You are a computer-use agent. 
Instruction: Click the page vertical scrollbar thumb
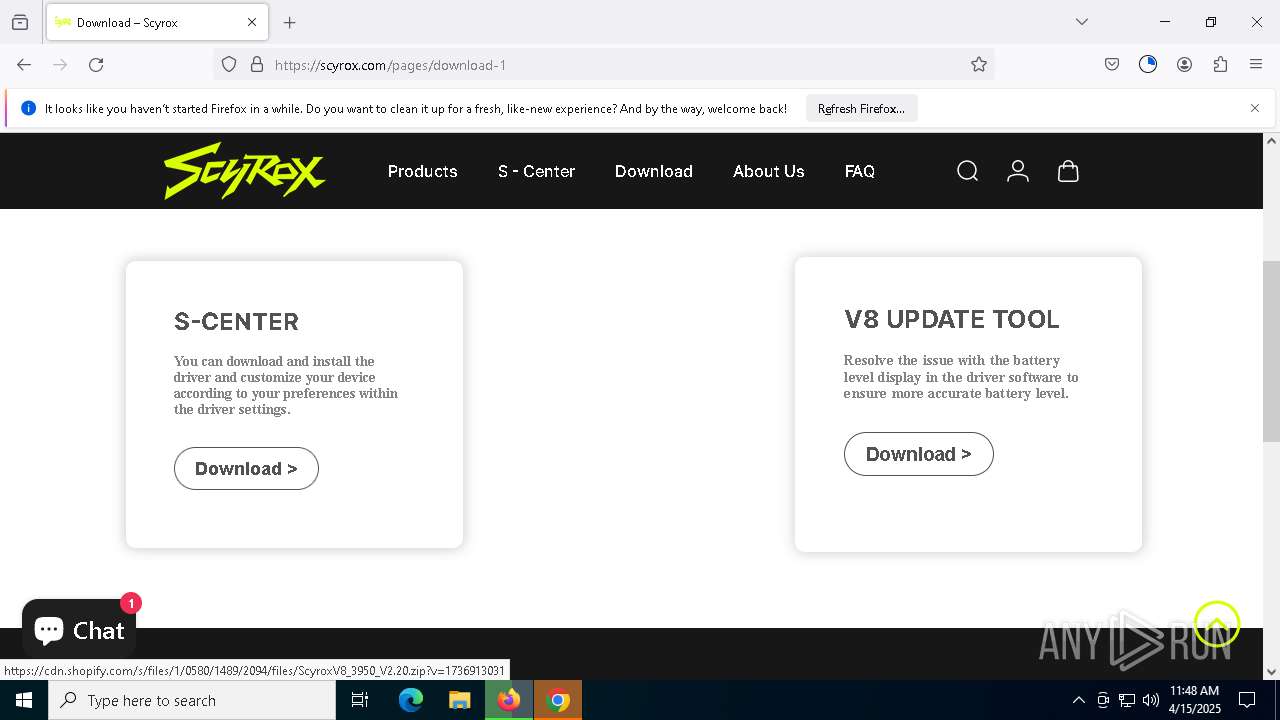tap(1271, 350)
